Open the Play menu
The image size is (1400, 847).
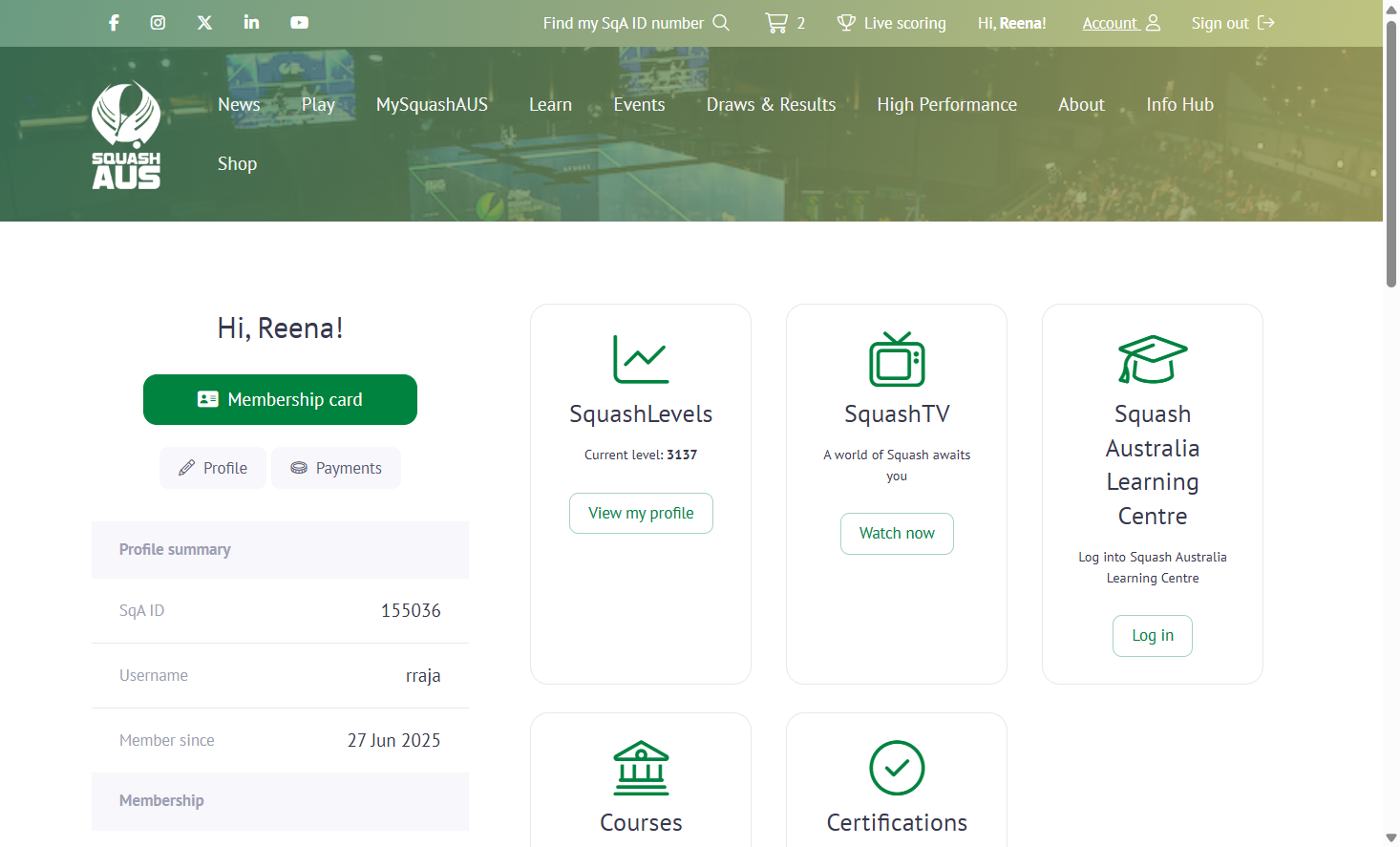[x=318, y=105]
